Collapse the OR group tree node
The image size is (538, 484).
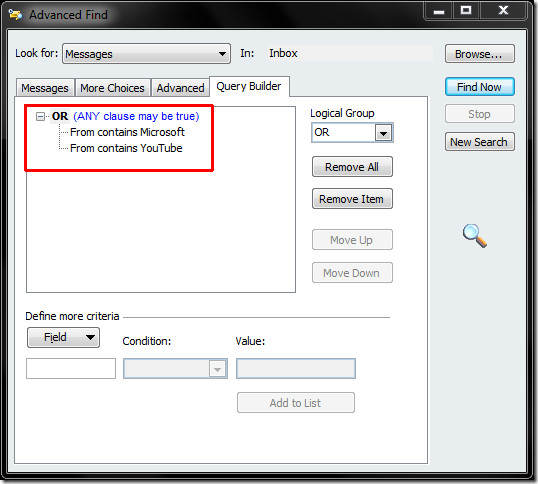click(40, 117)
